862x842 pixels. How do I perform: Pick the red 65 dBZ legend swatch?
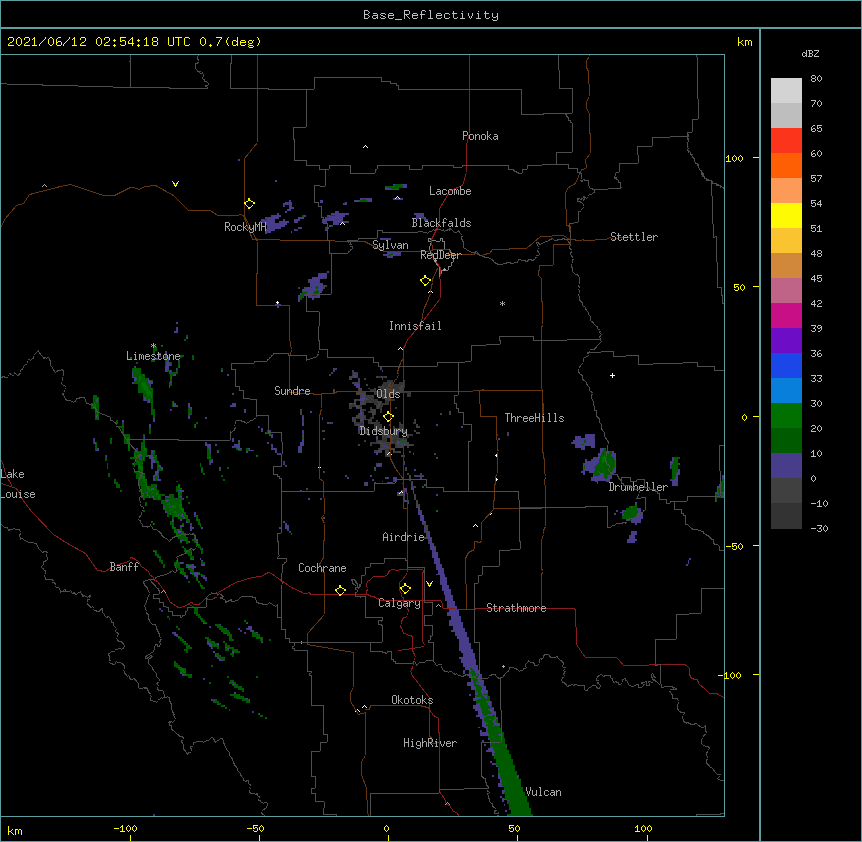[x=786, y=141]
